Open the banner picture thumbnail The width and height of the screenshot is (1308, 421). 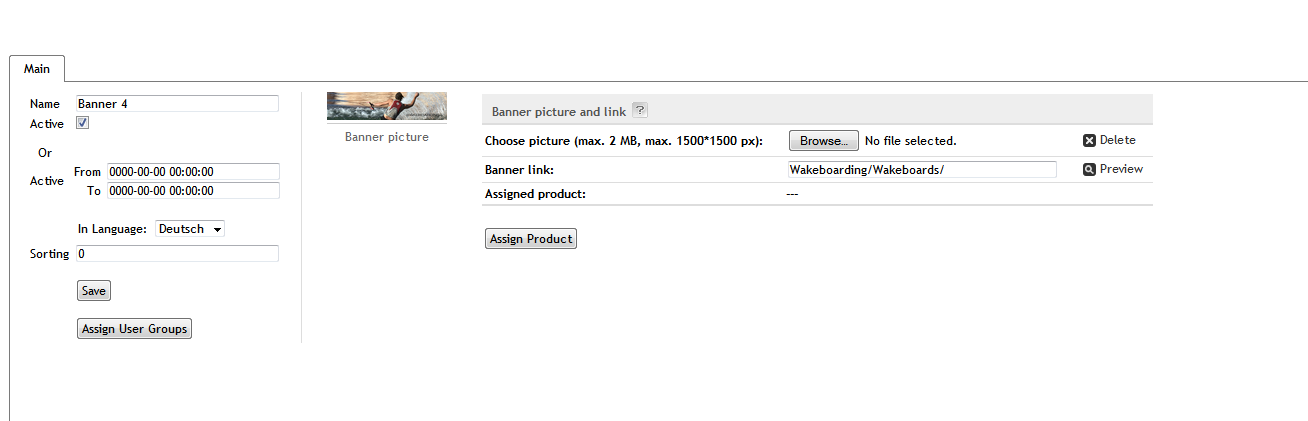(x=386, y=106)
